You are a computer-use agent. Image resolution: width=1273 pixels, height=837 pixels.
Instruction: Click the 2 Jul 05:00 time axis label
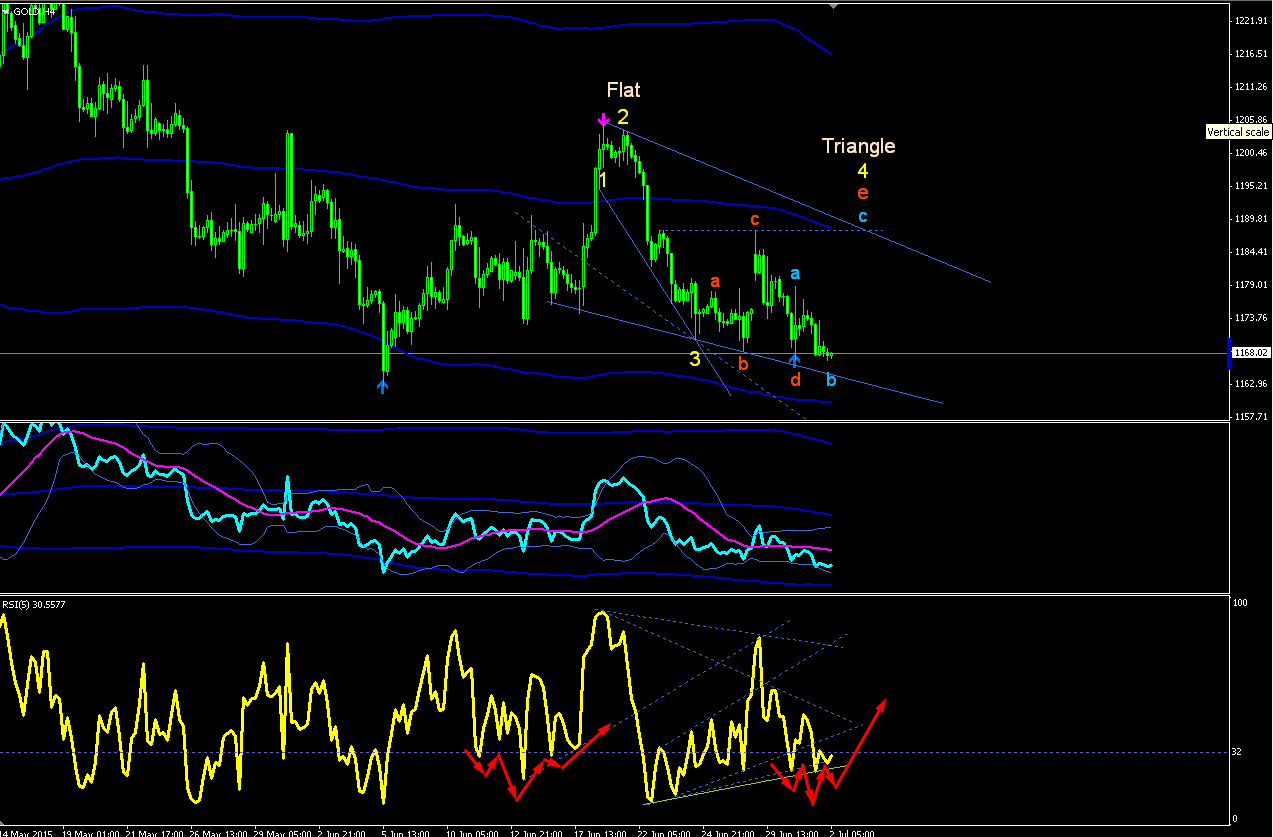coord(853,831)
